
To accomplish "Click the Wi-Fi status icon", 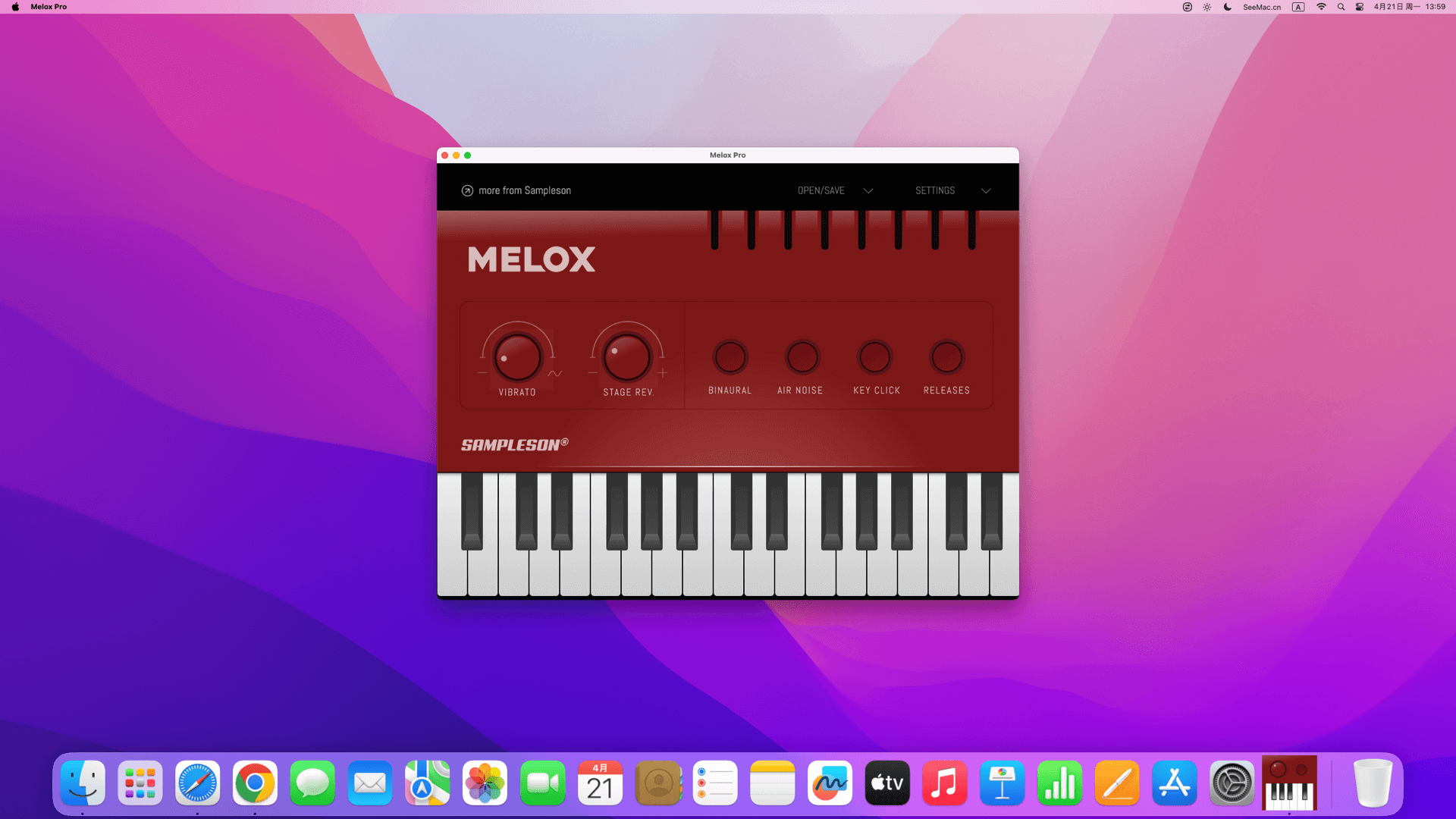I will (x=1321, y=7).
